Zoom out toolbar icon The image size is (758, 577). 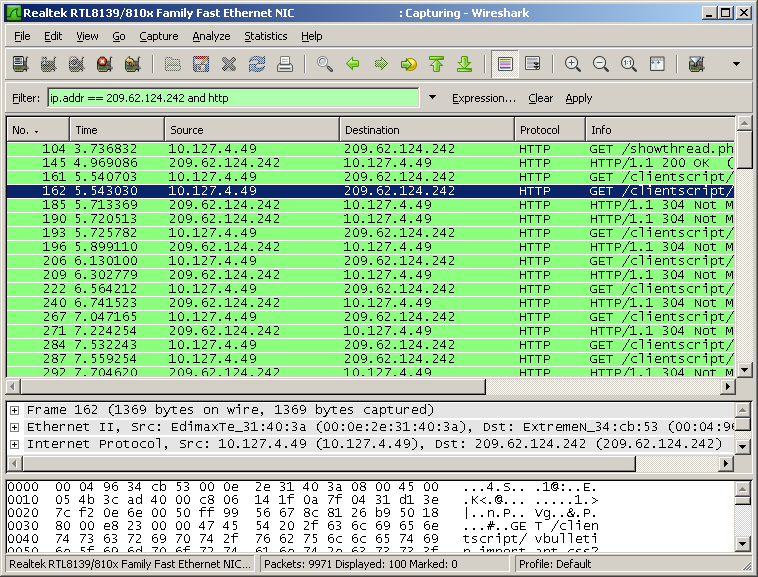point(600,64)
